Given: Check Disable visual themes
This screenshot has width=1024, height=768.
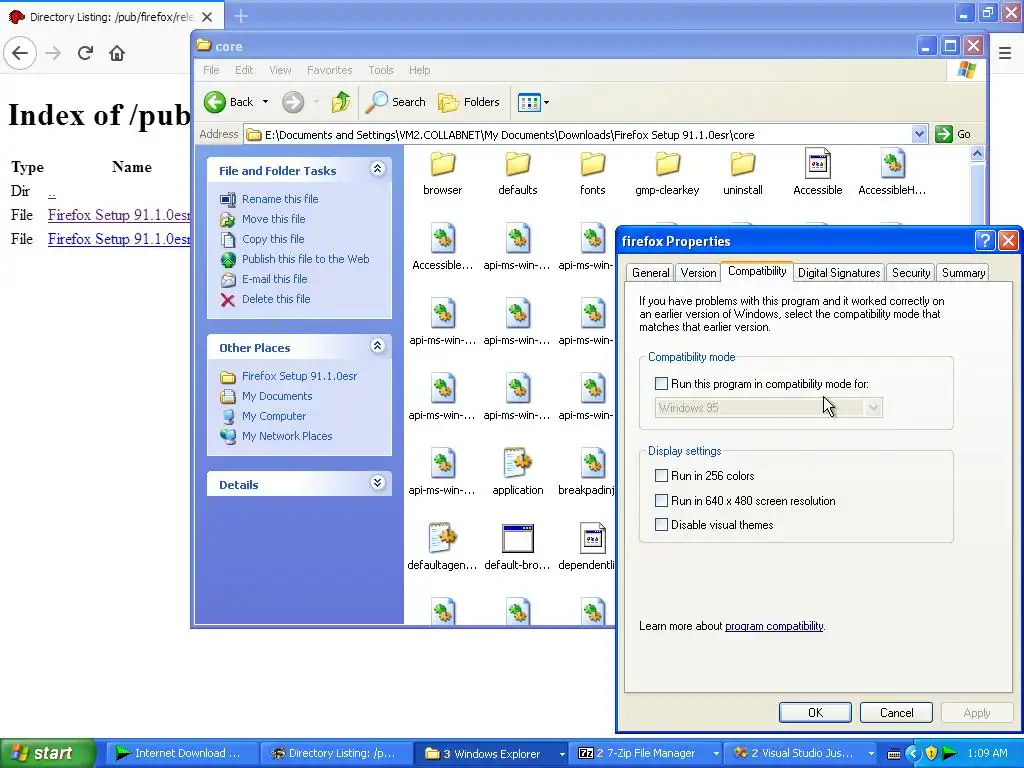Looking at the screenshot, I should pyautogui.click(x=662, y=524).
